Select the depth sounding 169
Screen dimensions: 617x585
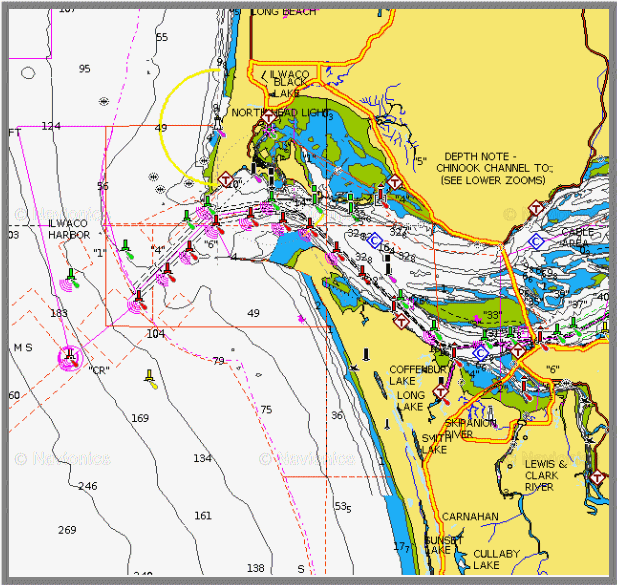pos(140,418)
